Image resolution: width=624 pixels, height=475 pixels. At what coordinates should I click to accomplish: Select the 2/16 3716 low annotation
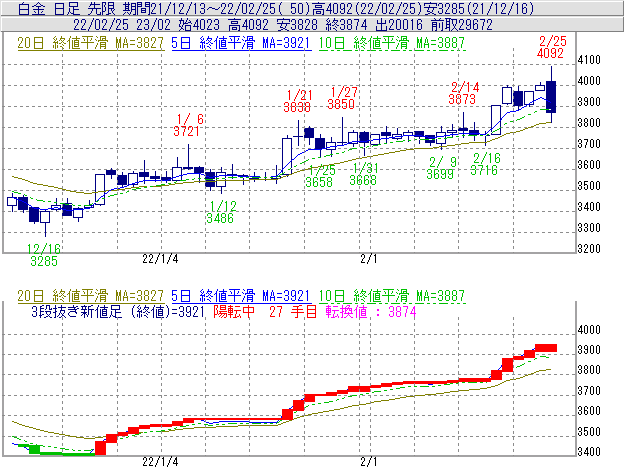485,164
